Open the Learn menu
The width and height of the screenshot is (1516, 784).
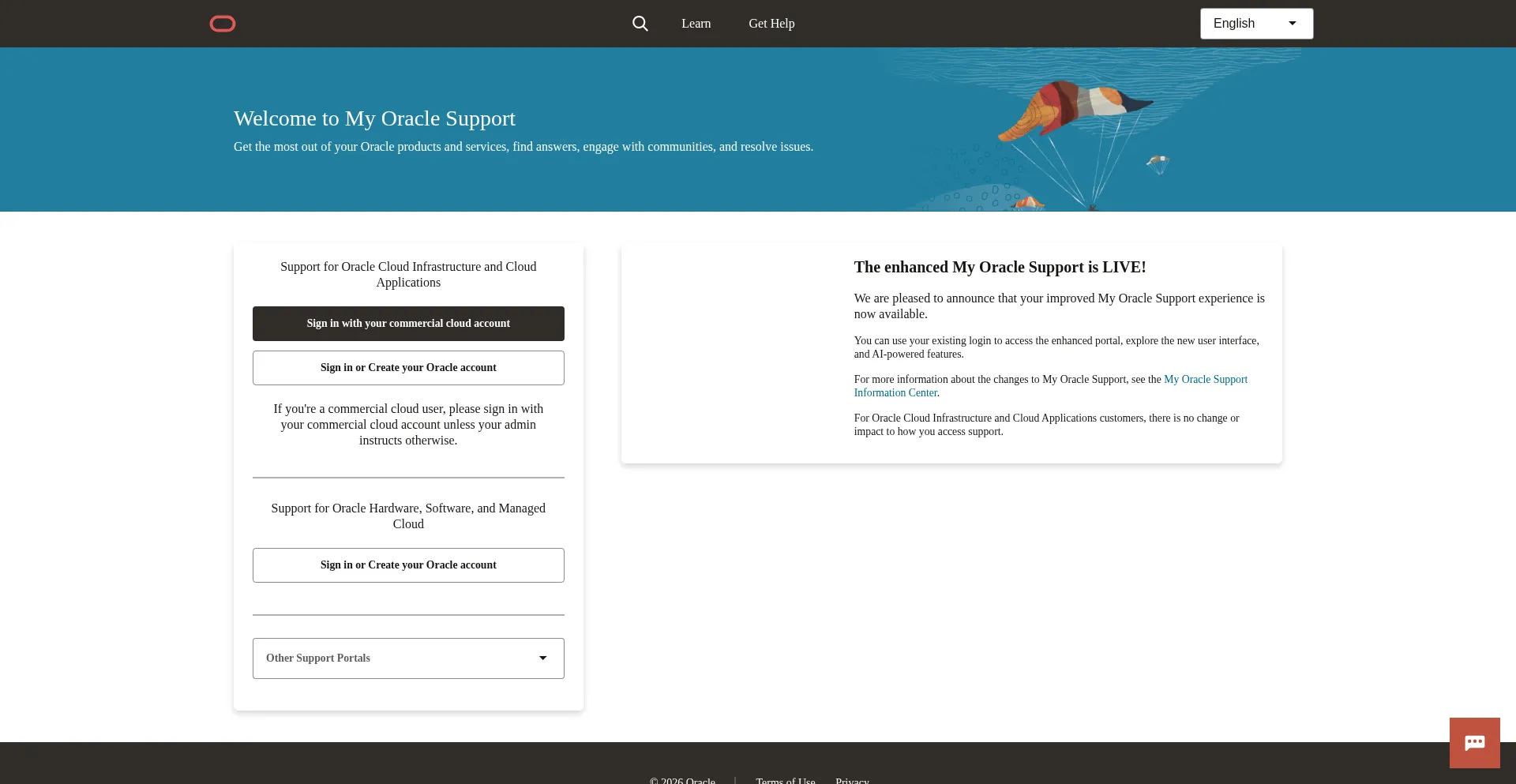pyautogui.click(x=696, y=24)
